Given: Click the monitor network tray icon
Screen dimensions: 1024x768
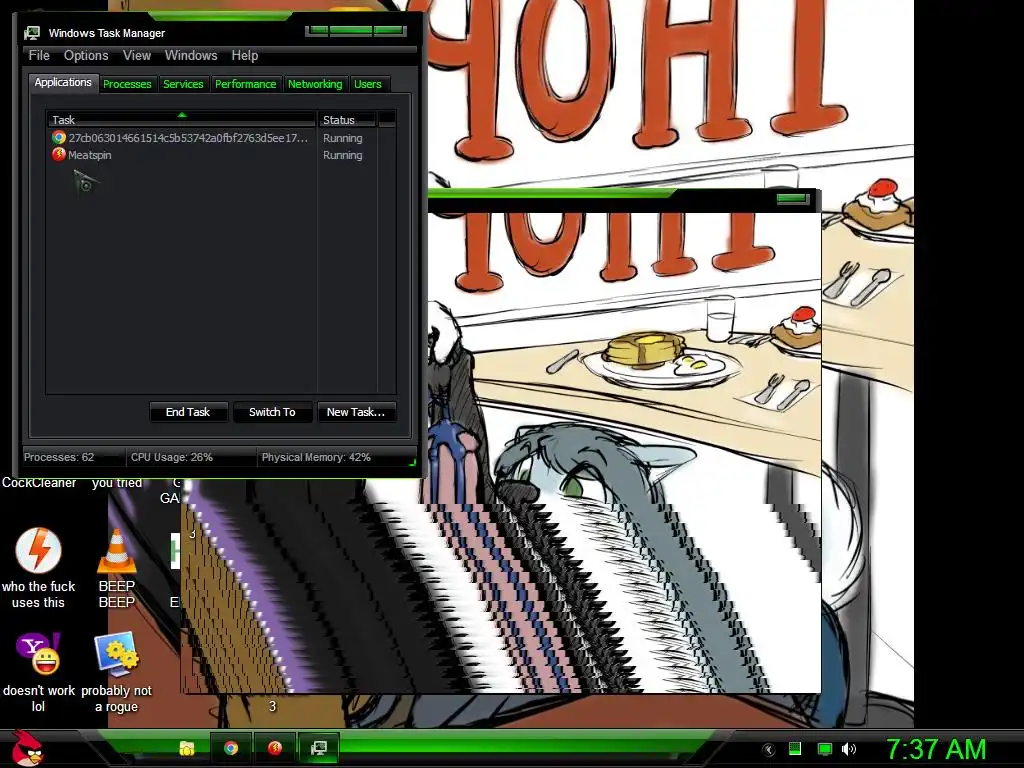Looking at the screenshot, I should point(825,749).
